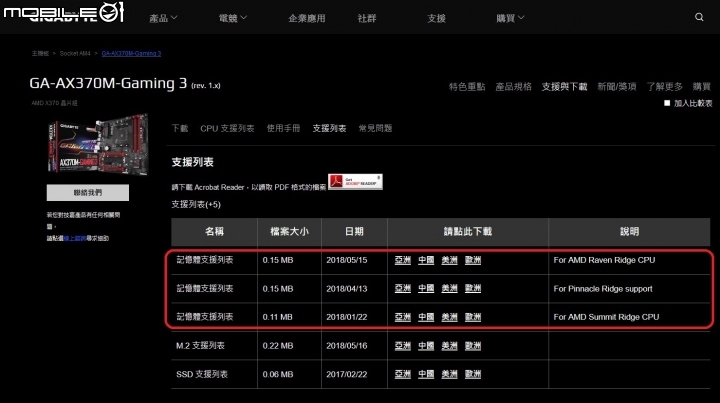Download Summit Ridge list from 亞洲
Image resolution: width=720 pixels, height=403 pixels.
403,317
